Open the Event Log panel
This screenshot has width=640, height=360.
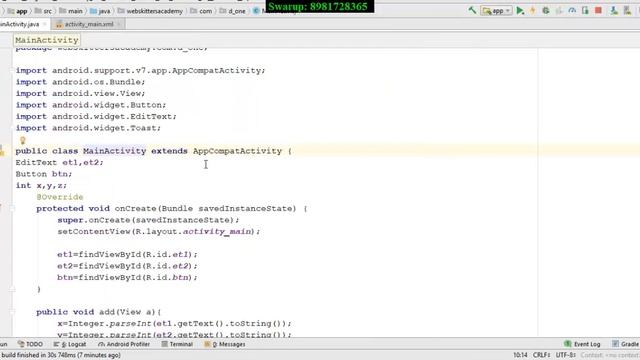[582, 344]
